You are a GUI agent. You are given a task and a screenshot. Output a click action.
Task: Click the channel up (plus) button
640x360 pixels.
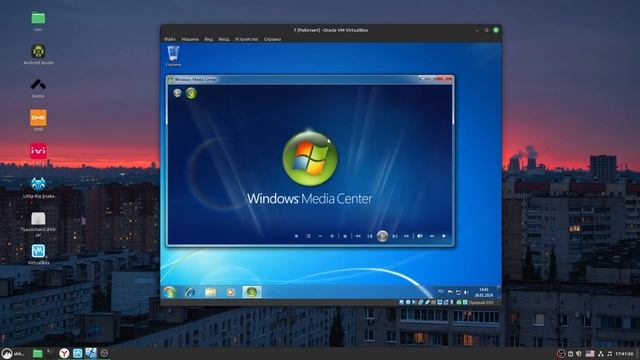coord(332,236)
